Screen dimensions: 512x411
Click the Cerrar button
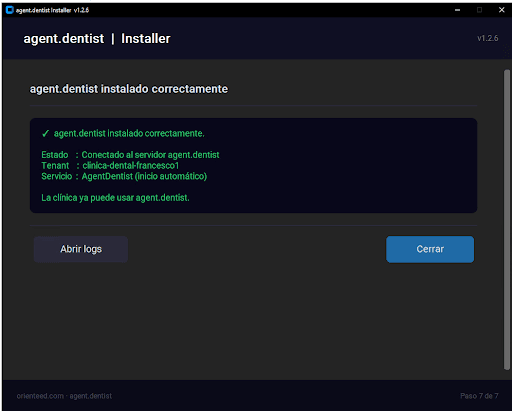pos(430,249)
